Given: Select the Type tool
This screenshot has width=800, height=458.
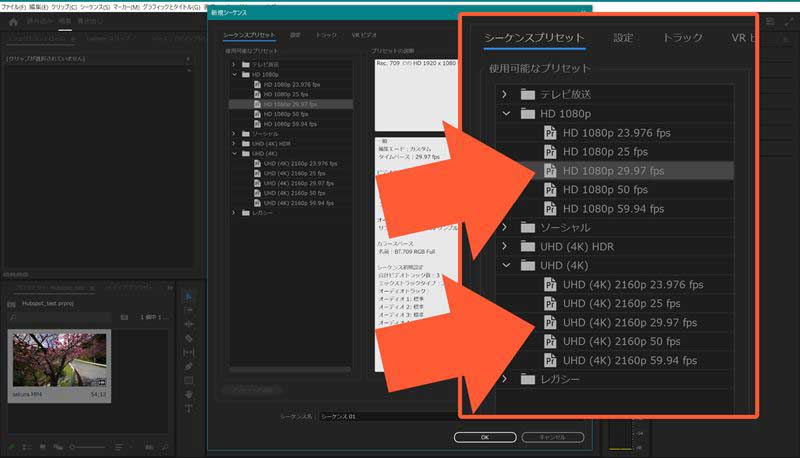Looking at the screenshot, I should tap(188, 409).
